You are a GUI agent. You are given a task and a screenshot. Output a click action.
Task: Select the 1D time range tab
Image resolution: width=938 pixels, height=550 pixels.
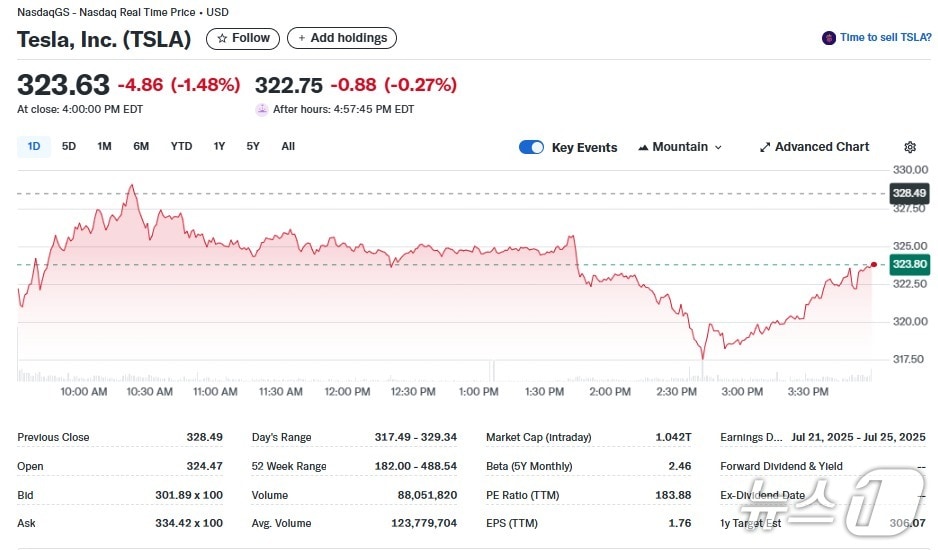[x=34, y=146]
